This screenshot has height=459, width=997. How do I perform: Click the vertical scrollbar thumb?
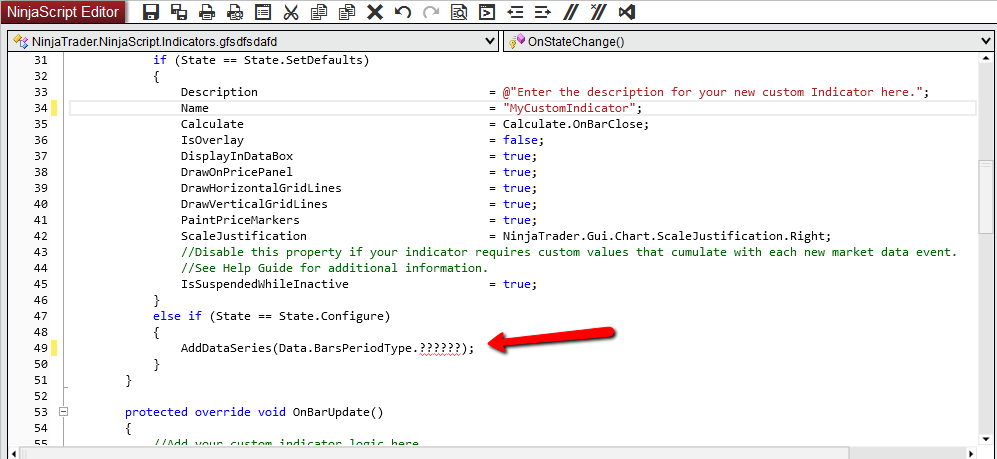tap(985, 197)
